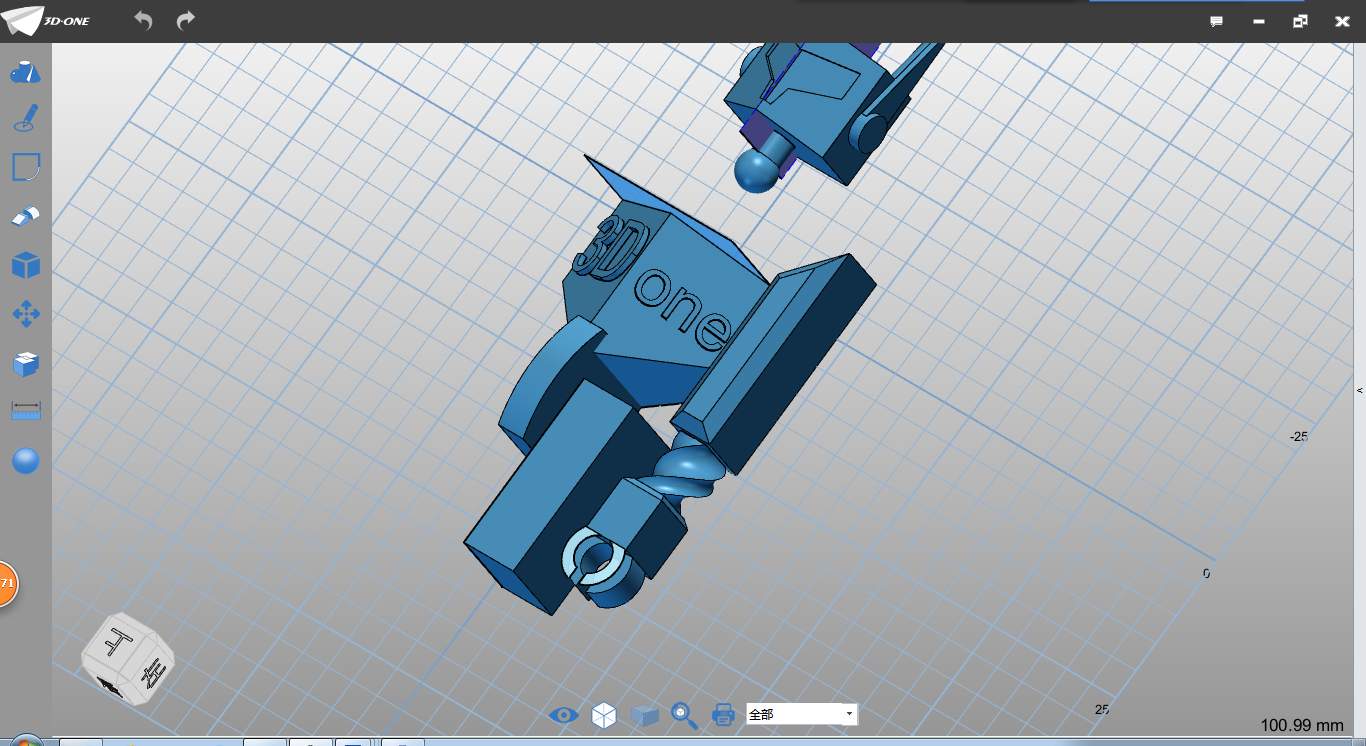Open the feature modeling extrude tool

tap(25, 215)
